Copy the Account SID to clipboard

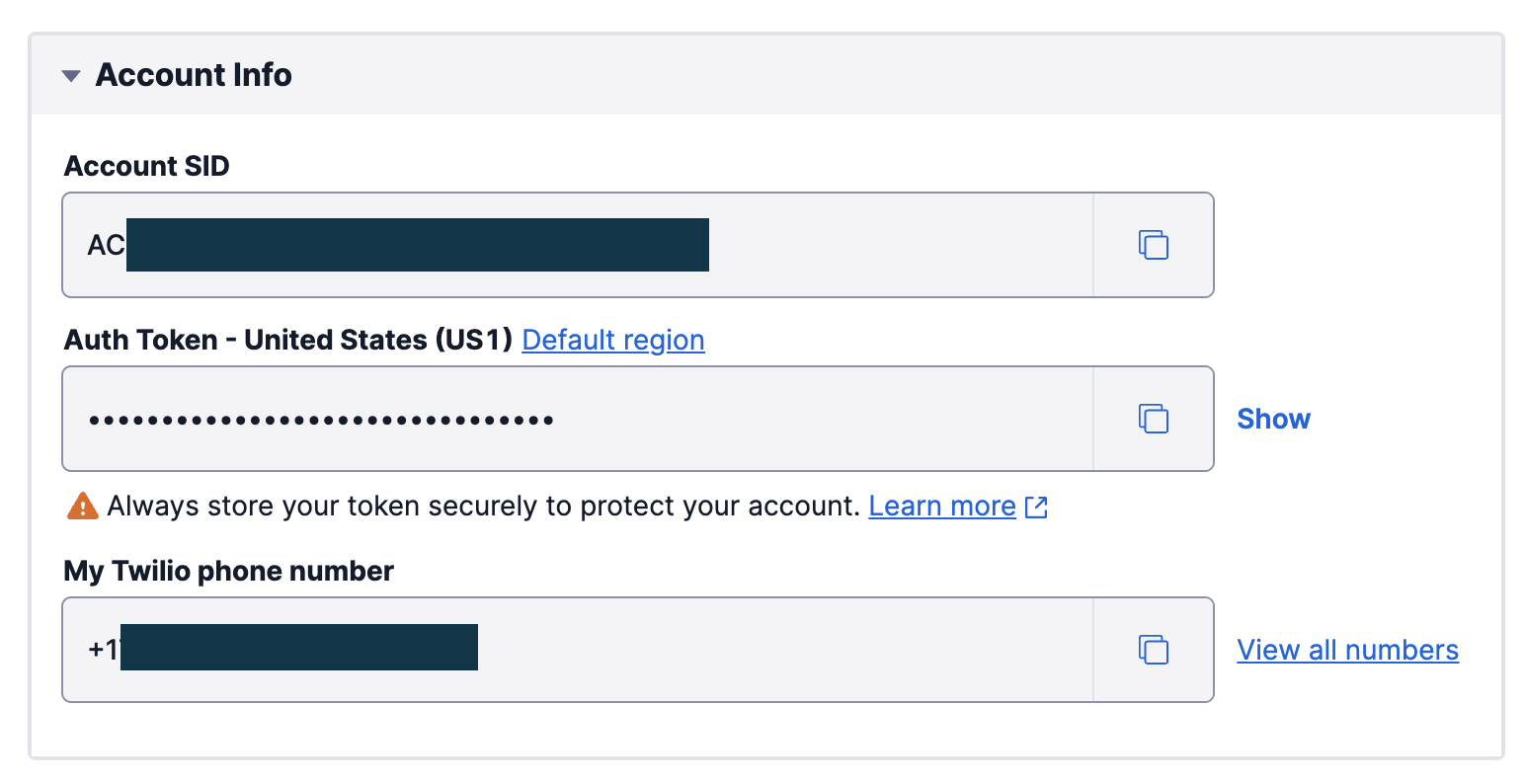click(1153, 245)
